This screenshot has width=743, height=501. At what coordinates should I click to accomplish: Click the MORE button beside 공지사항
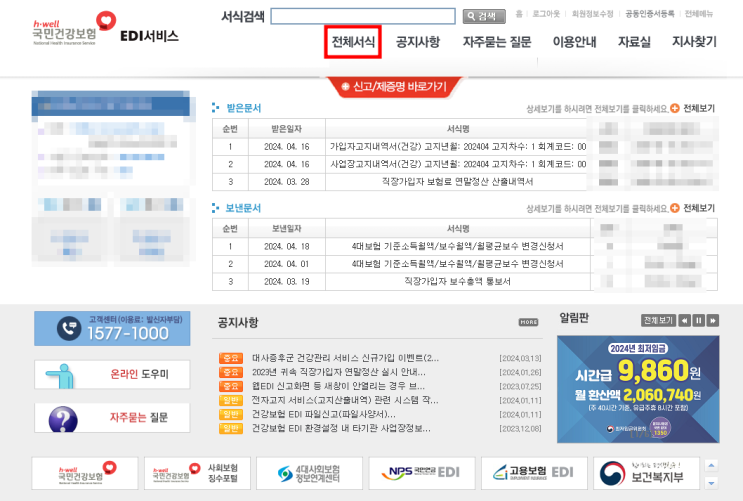coord(528,322)
